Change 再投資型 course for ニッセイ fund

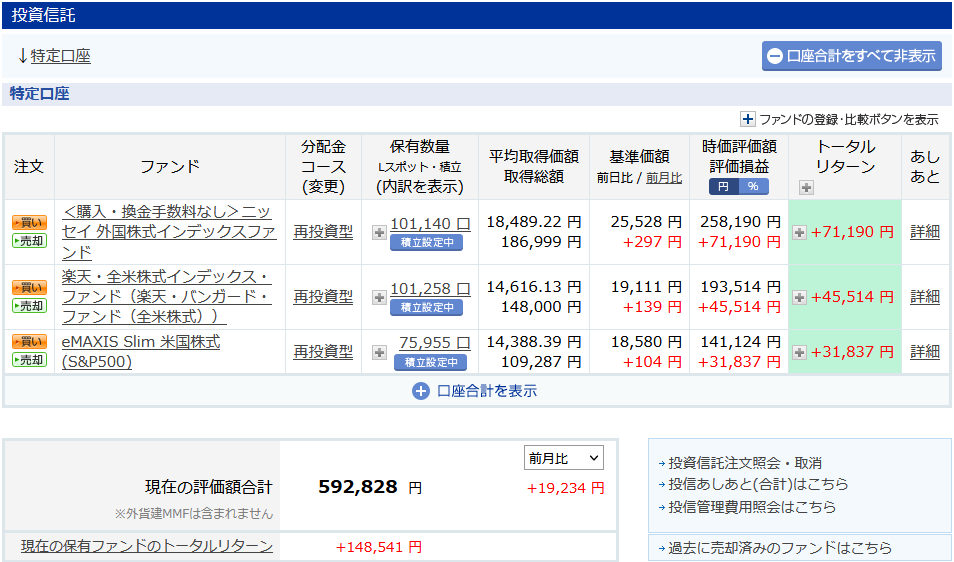323,232
